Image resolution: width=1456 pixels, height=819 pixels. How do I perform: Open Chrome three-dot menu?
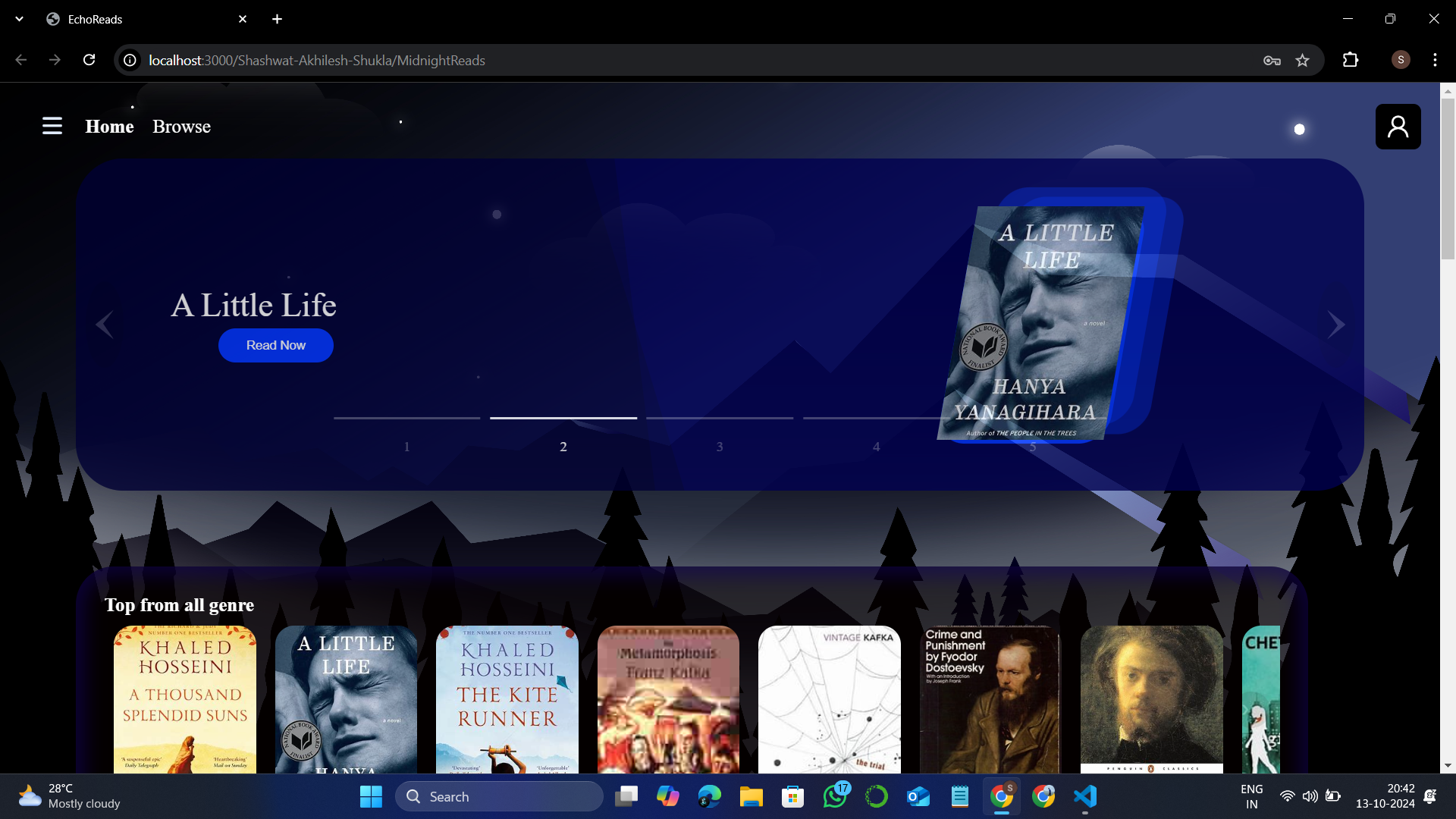tap(1435, 60)
